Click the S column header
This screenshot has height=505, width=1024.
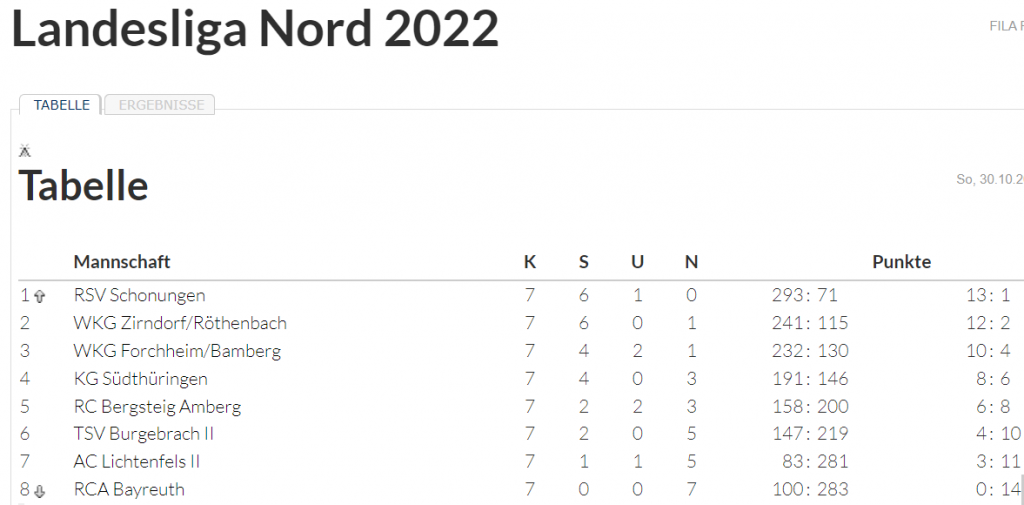(x=584, y=262)
